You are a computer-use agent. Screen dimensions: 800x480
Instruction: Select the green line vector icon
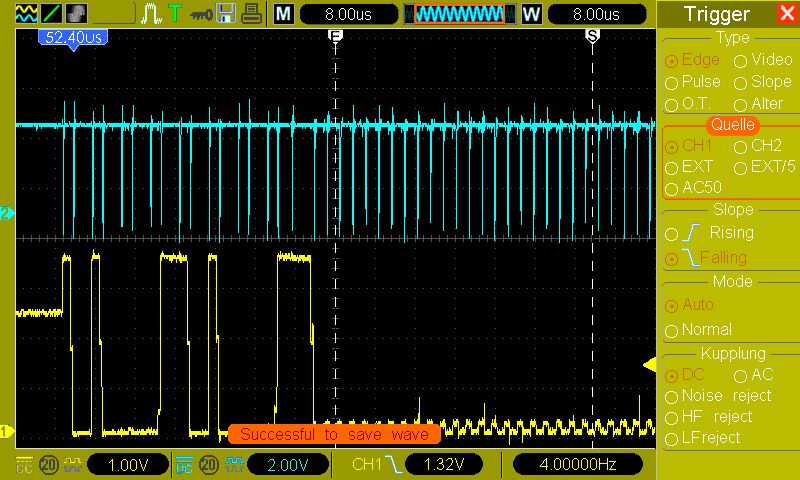(51, 13)
